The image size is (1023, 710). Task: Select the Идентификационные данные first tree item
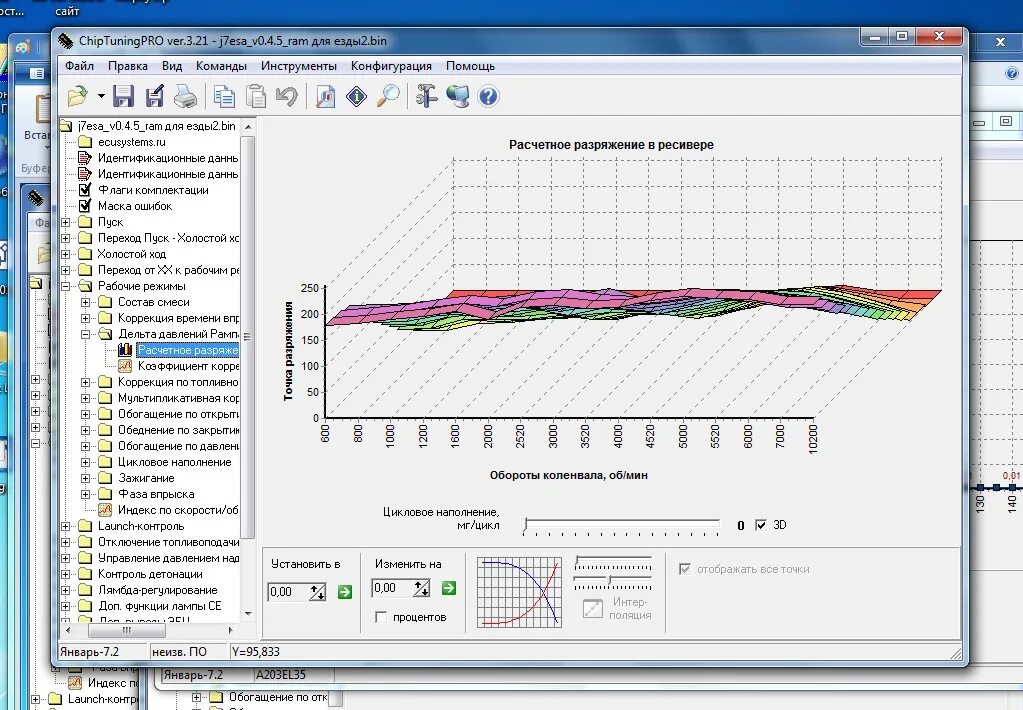click(x=168, y=158)
